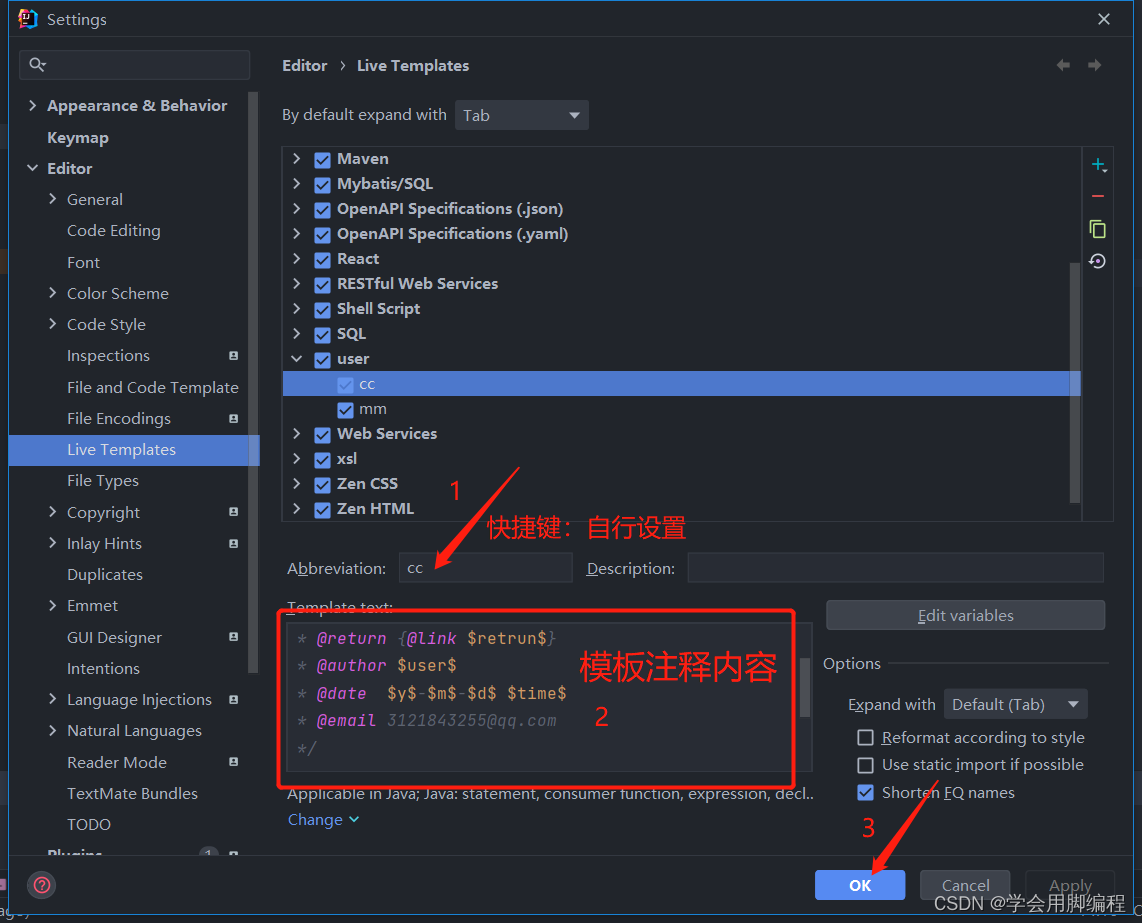The height and width of the screenshot is (923, 1142).
Task: Click the Cancel button
Action: pyautogui.click(x=965, y=885)
